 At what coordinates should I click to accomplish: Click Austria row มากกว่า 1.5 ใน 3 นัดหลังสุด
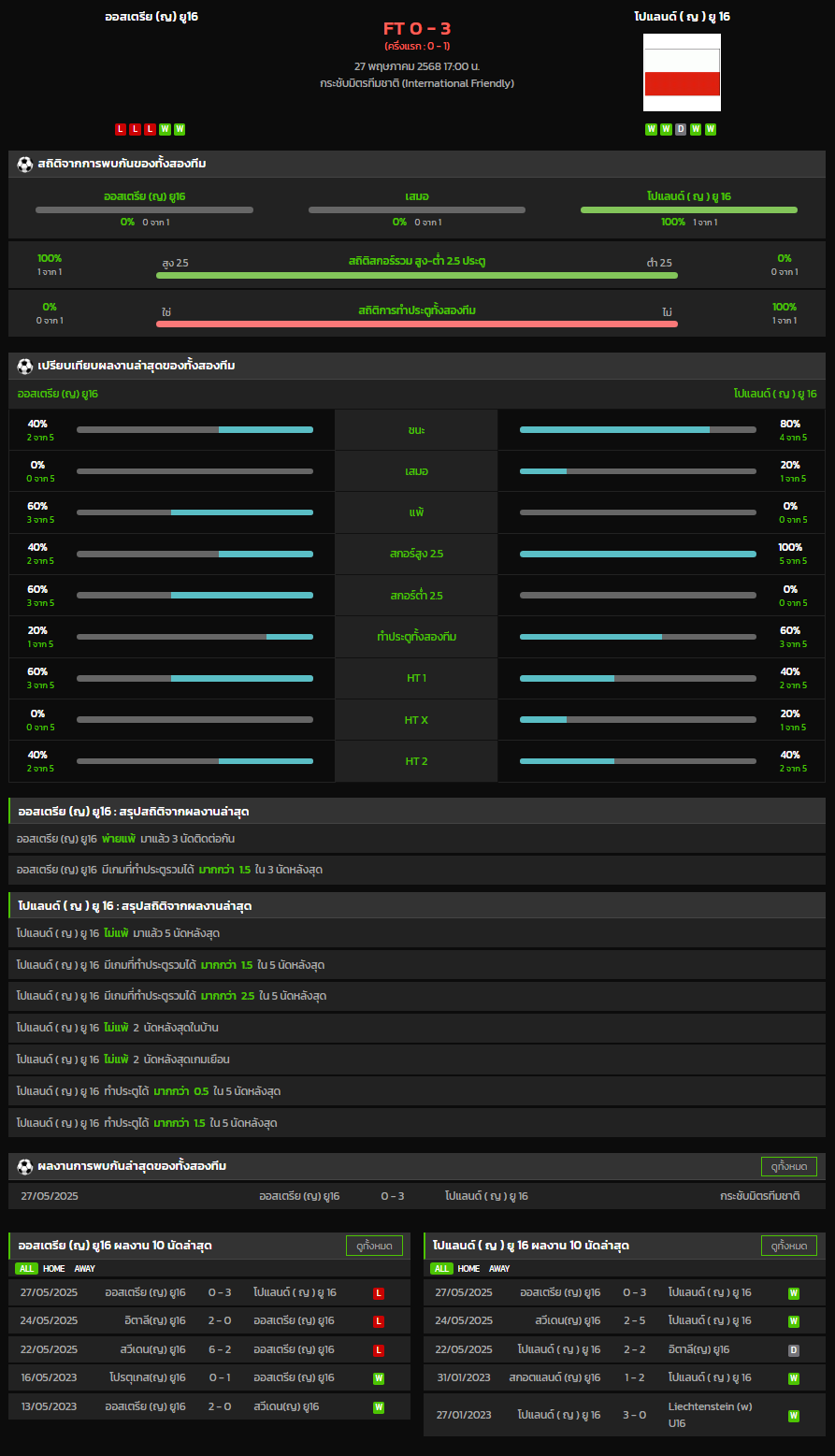point(417,870)
